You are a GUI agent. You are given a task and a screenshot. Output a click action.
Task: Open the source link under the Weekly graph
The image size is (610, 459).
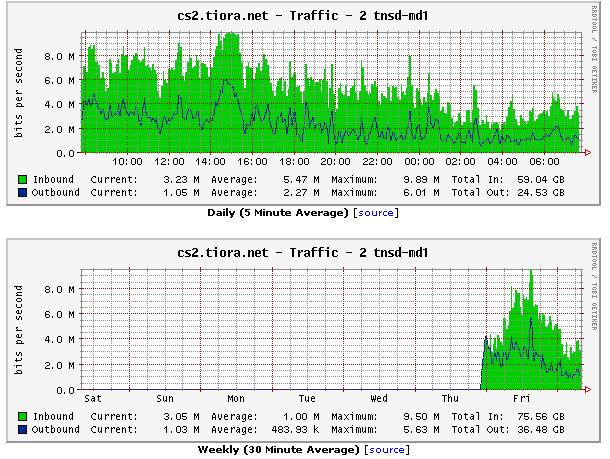click(x=386, y=450)
